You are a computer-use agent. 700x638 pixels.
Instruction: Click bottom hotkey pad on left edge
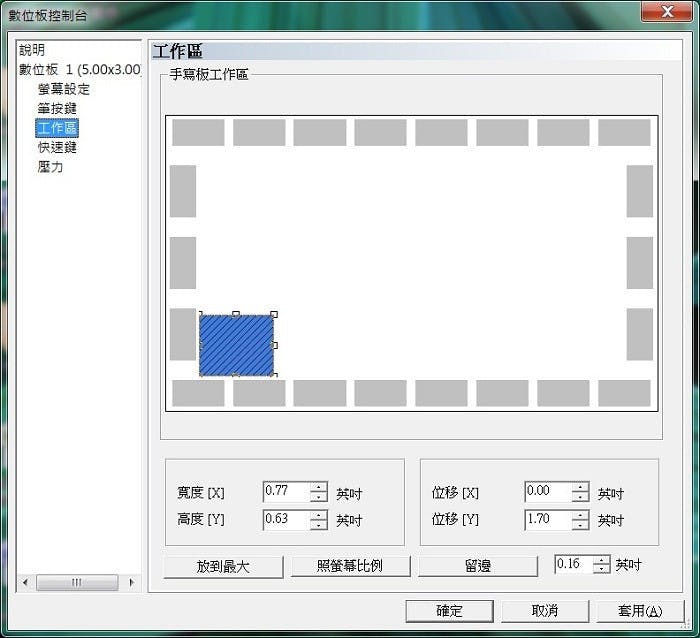point(183,334)
